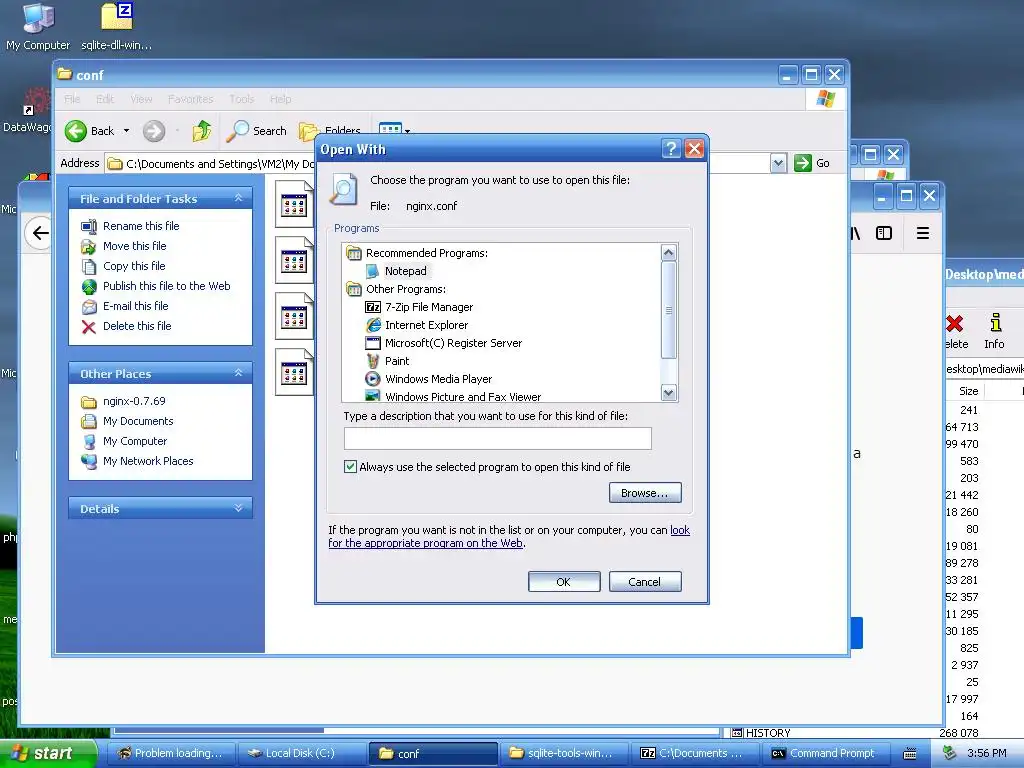Image resolution: width=1024 pixels, height=768 pixels.
Task: Toggle Always use the selected program checkbox
Action: click(350, 466)
